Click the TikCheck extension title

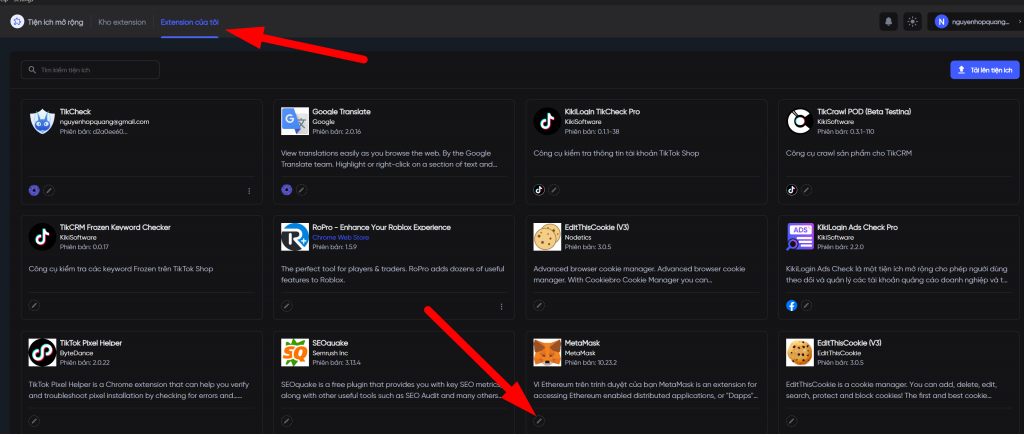[x=74, y=112]
